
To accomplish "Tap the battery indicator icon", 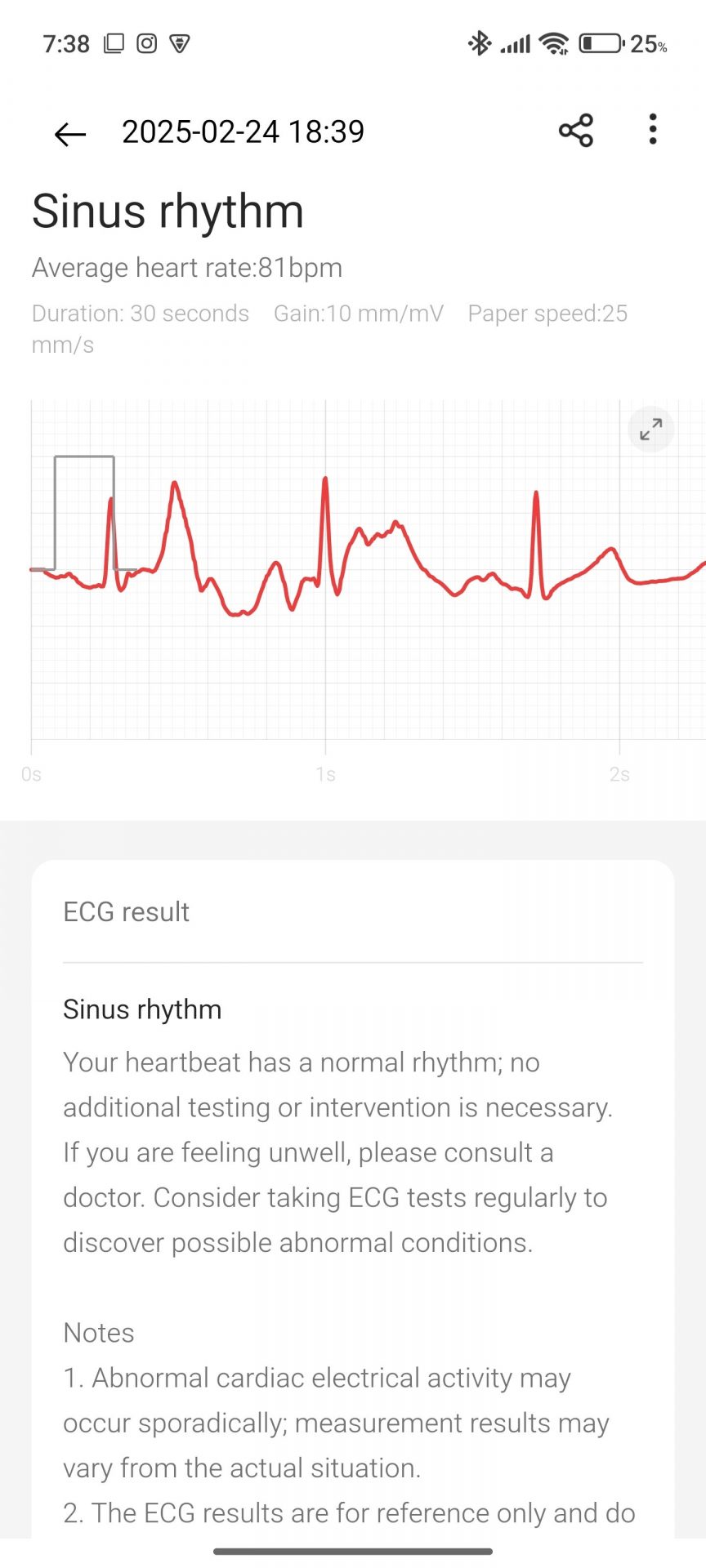I will pyautogui.click(x=601, y=43).
